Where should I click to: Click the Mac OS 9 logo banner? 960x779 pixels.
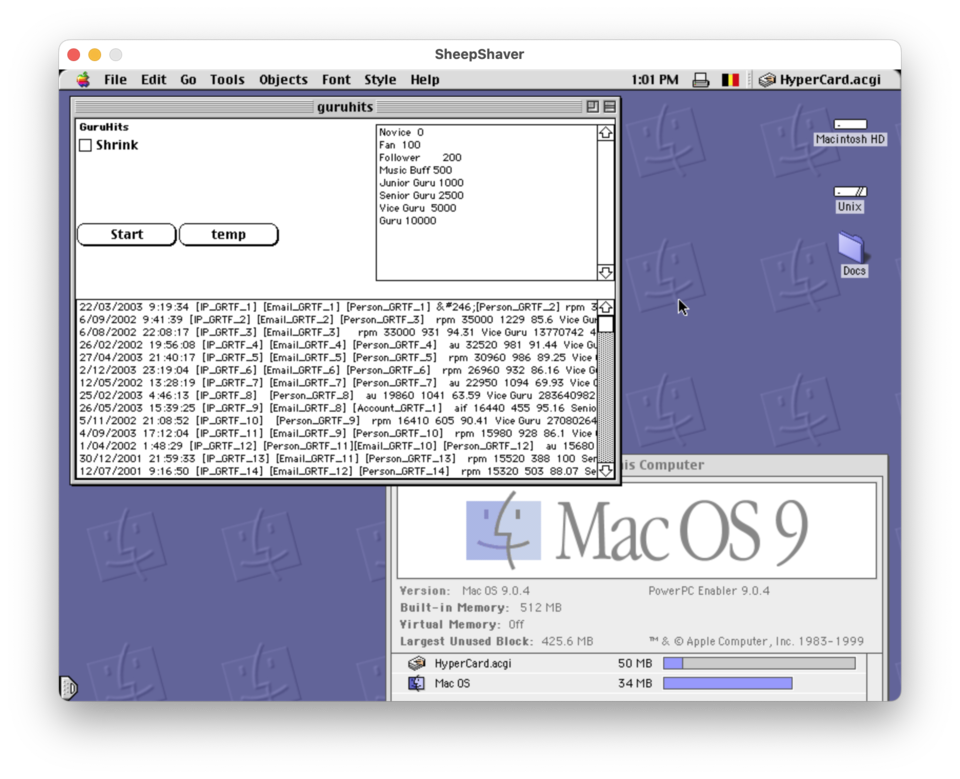[x=637, y=530]
